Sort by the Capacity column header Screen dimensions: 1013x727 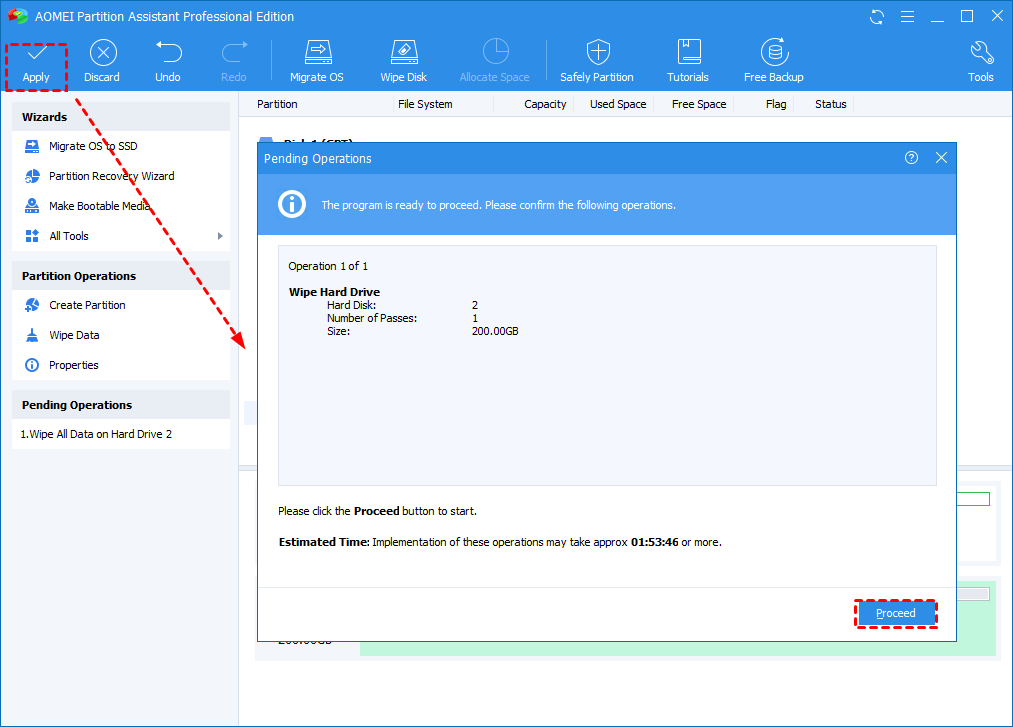point(545,104)
